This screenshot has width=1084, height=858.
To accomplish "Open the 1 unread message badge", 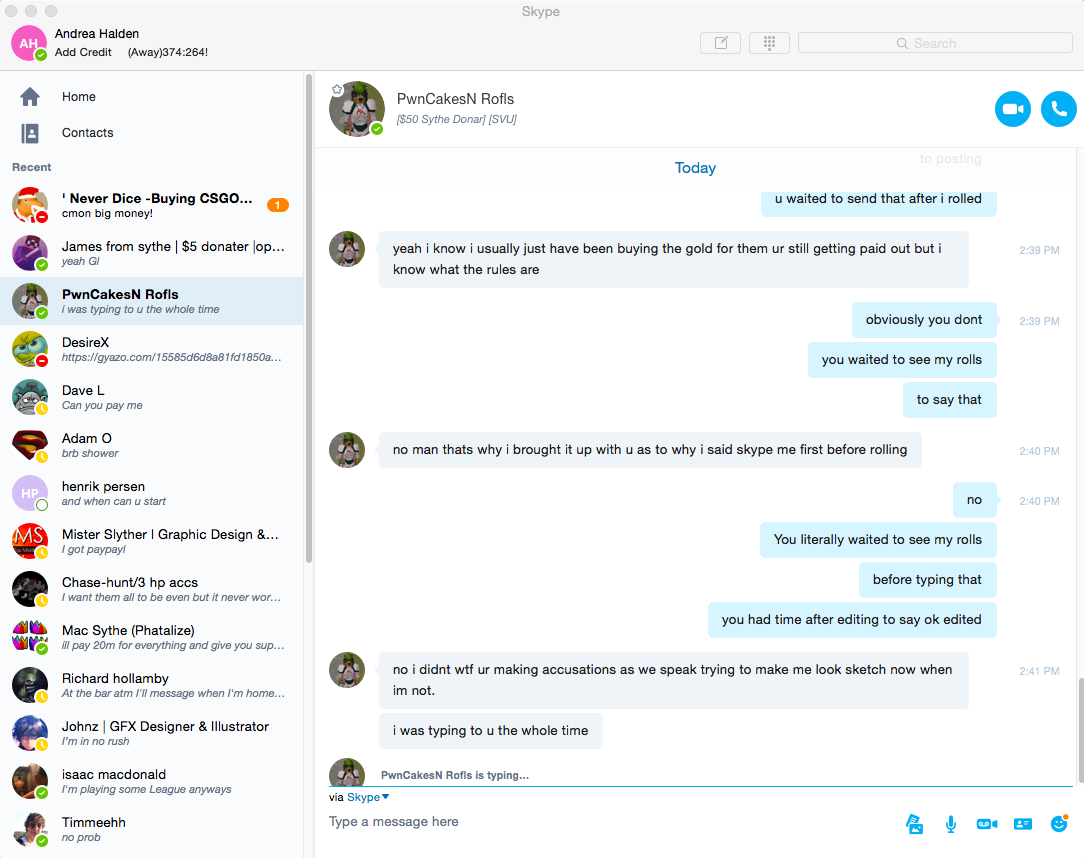I will click(278, 205).
